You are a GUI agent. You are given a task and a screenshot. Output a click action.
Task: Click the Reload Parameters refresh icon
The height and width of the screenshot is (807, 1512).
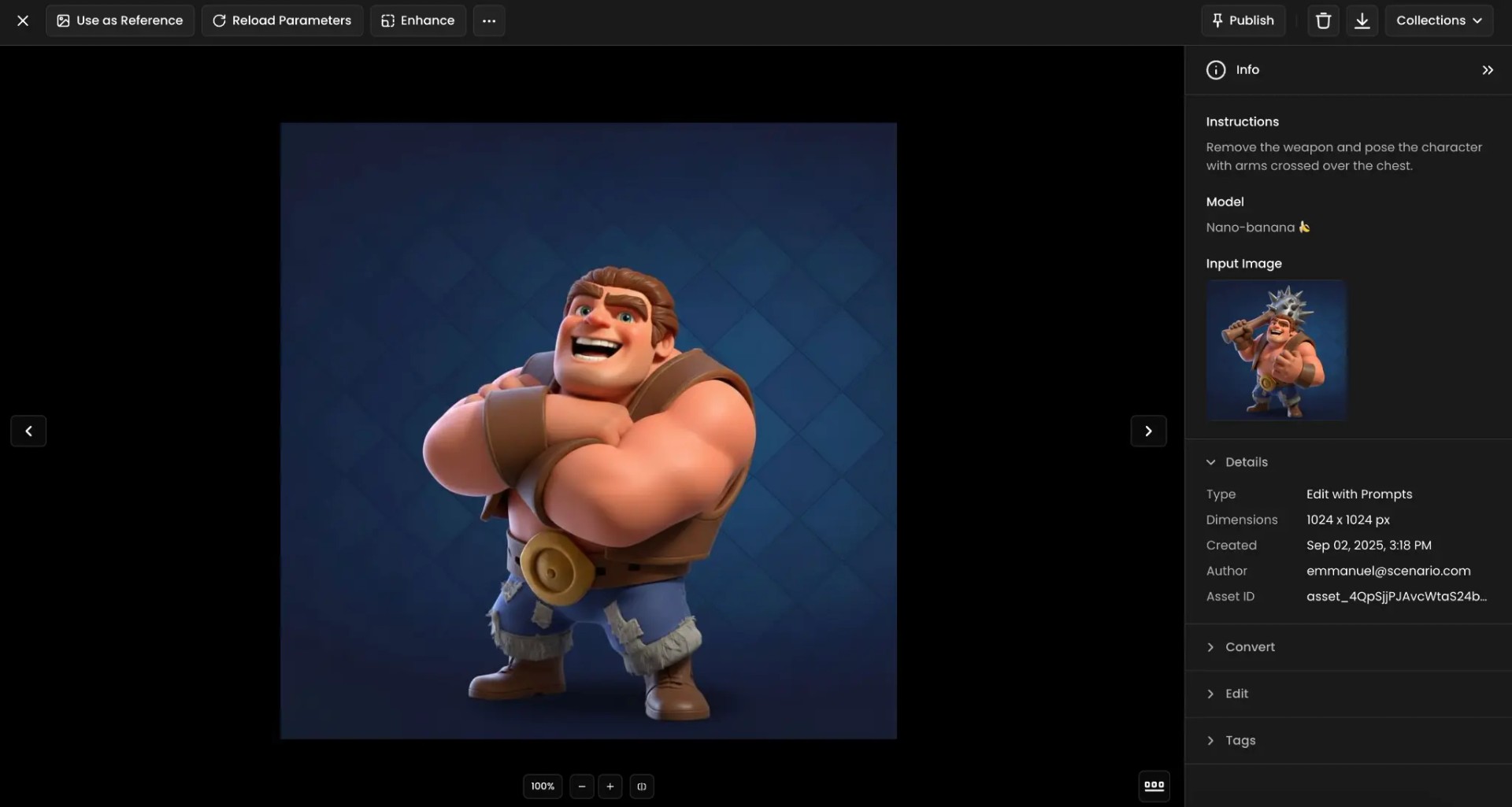(x=219, y=20)
